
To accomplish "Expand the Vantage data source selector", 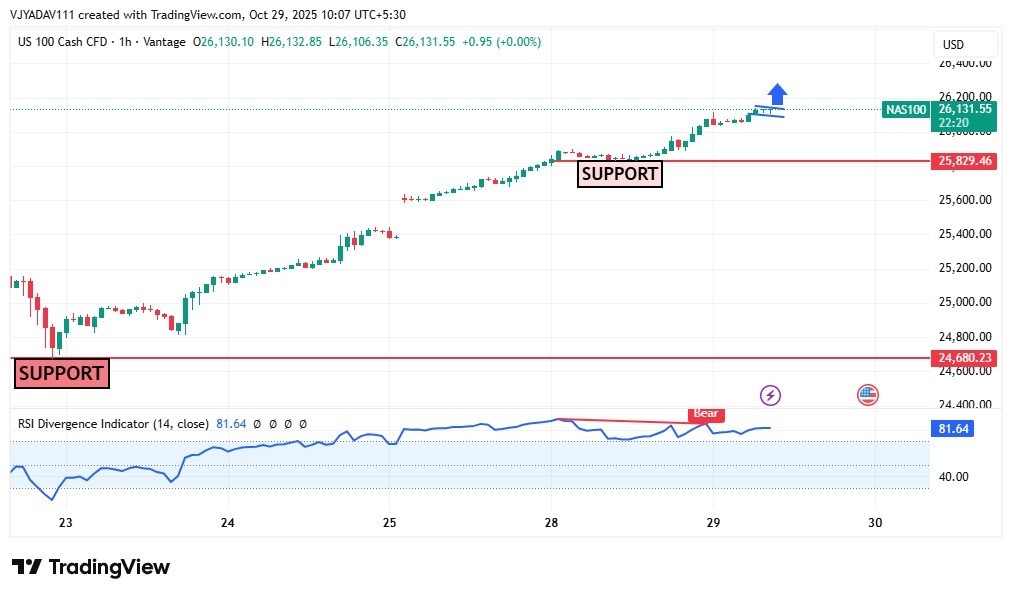I will [x=162, y=42].
